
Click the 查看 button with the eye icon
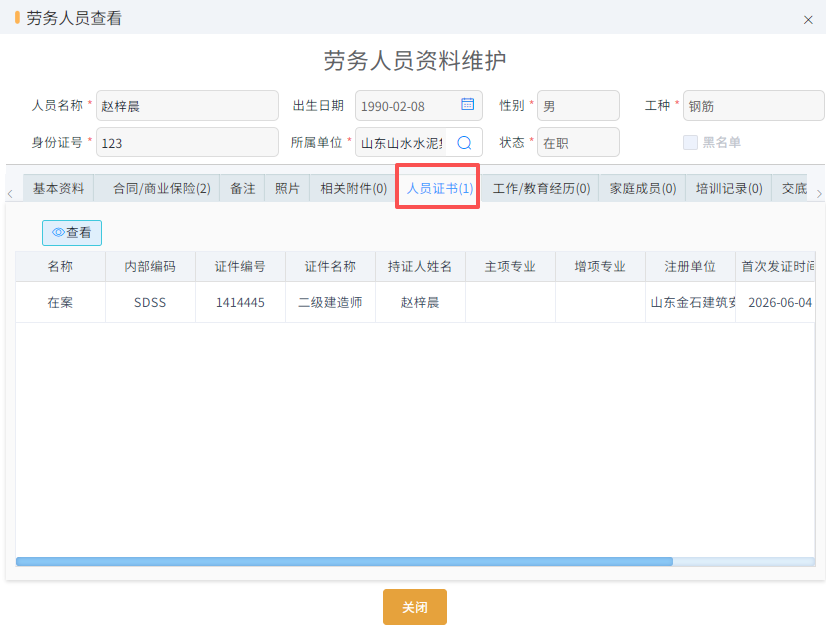pyautogui.click(x=72, y=233)
